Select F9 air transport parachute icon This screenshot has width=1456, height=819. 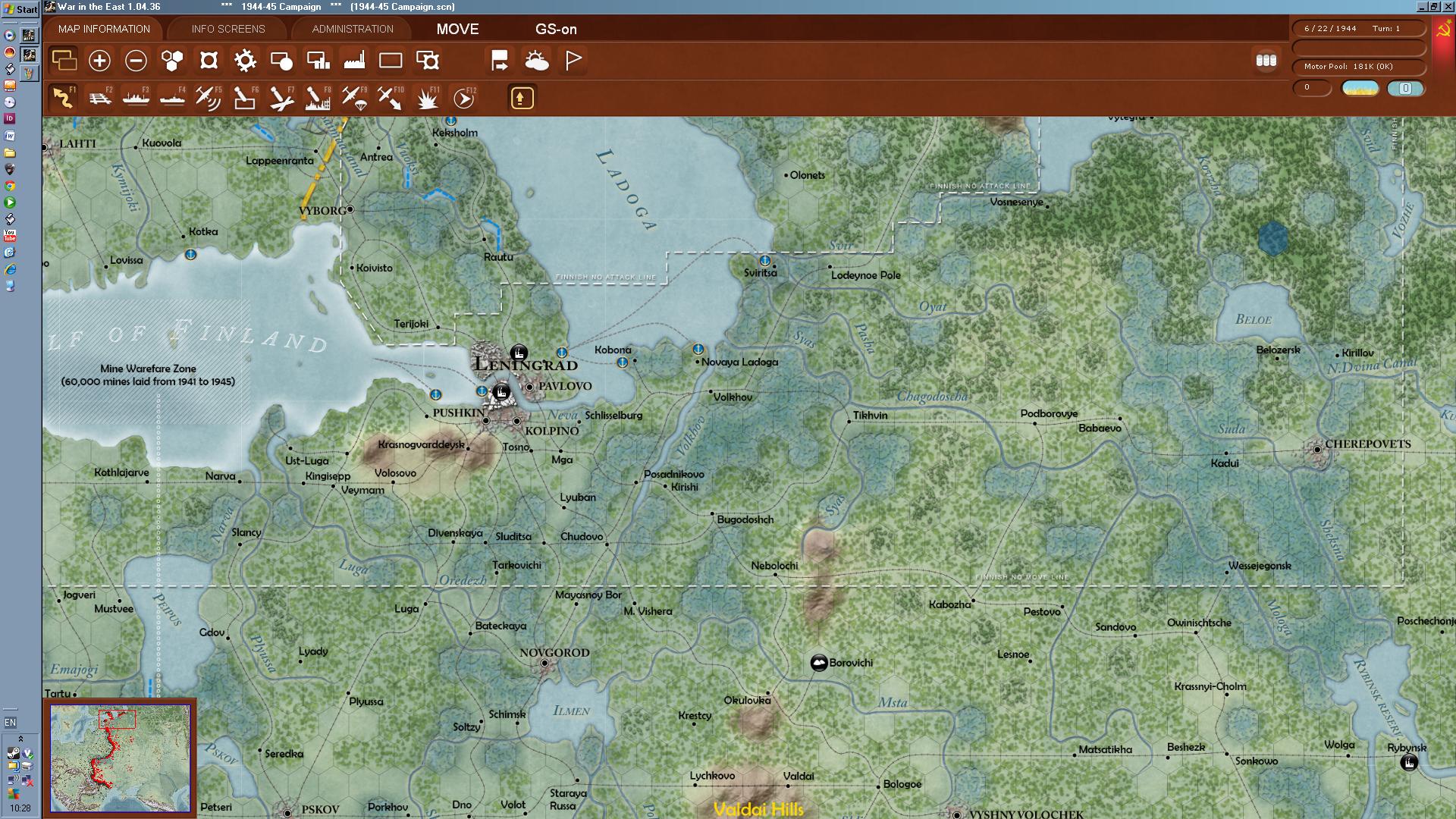pos(354,98)
